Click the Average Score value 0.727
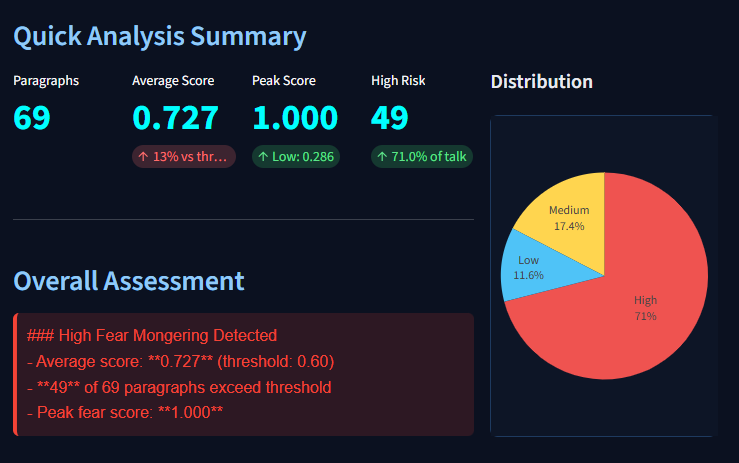This screenshot has height=463, width=739. (175, 118)
